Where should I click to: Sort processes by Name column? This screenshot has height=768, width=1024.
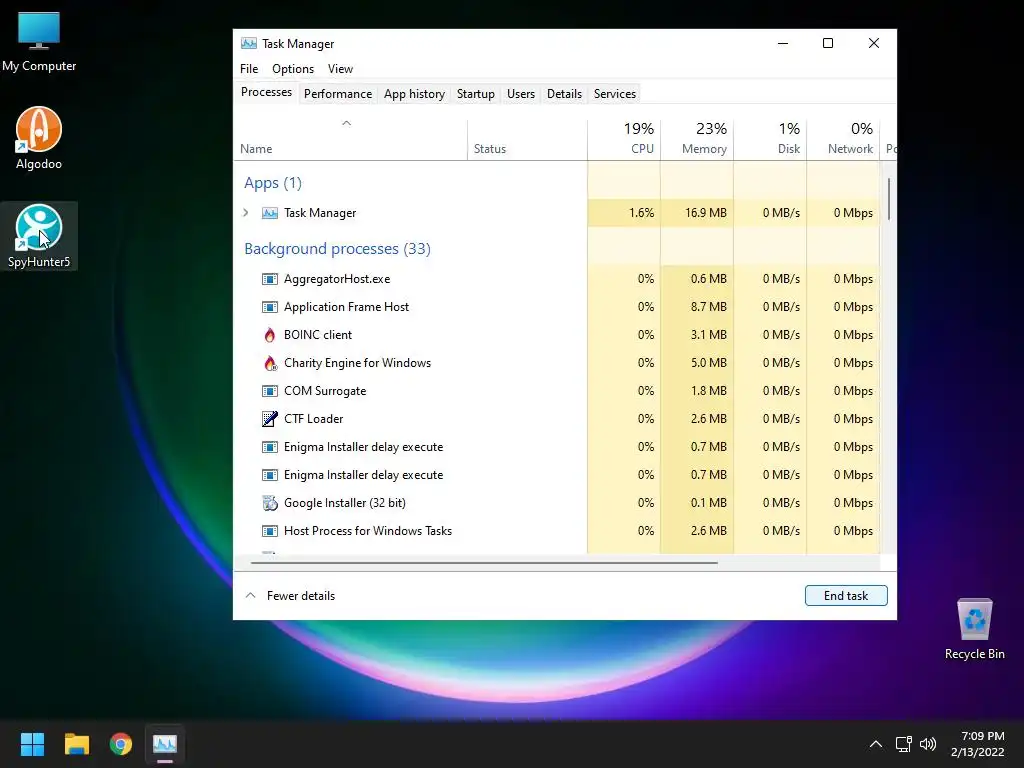tap(351, 139)
